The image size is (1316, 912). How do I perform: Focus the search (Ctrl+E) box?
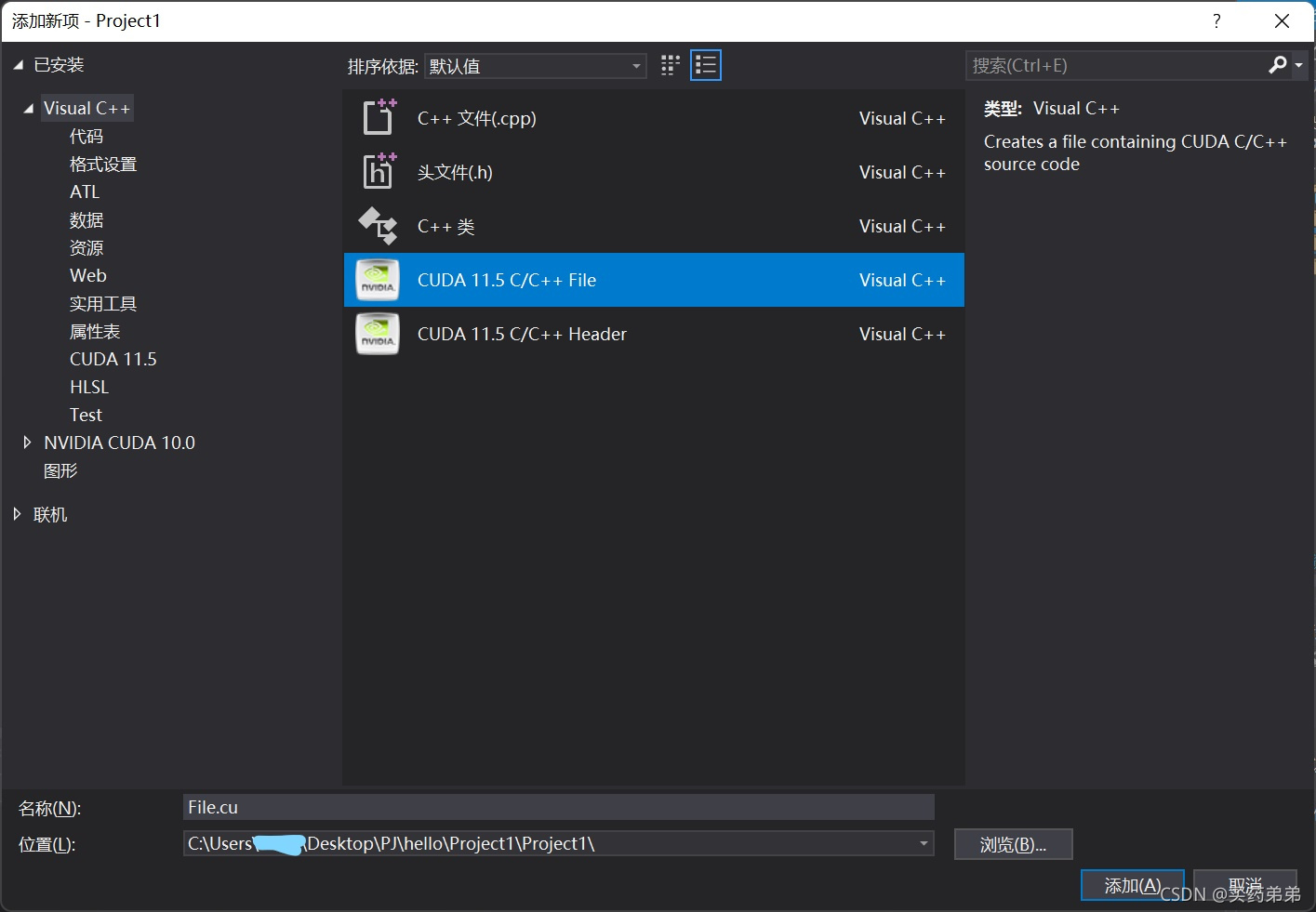click(x=1114, y=65)
